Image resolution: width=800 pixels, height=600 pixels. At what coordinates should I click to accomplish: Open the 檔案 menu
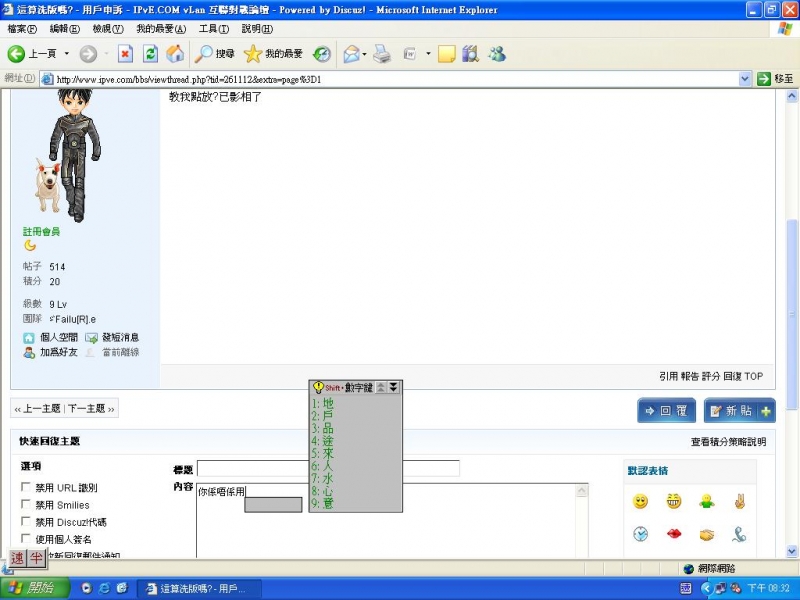pyautogui.click(x=22, y=29)
